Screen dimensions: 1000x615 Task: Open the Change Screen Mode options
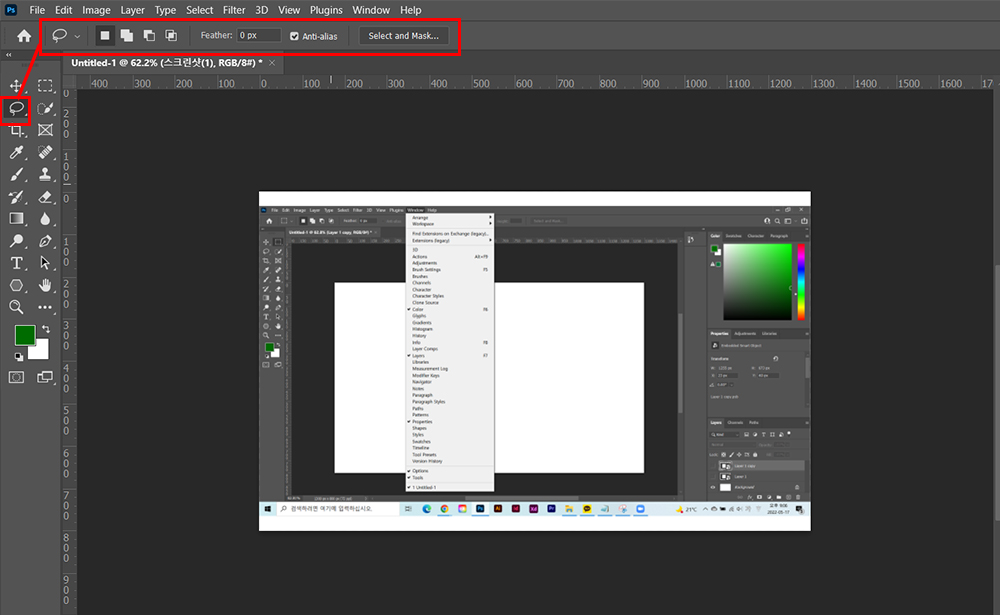45,377
